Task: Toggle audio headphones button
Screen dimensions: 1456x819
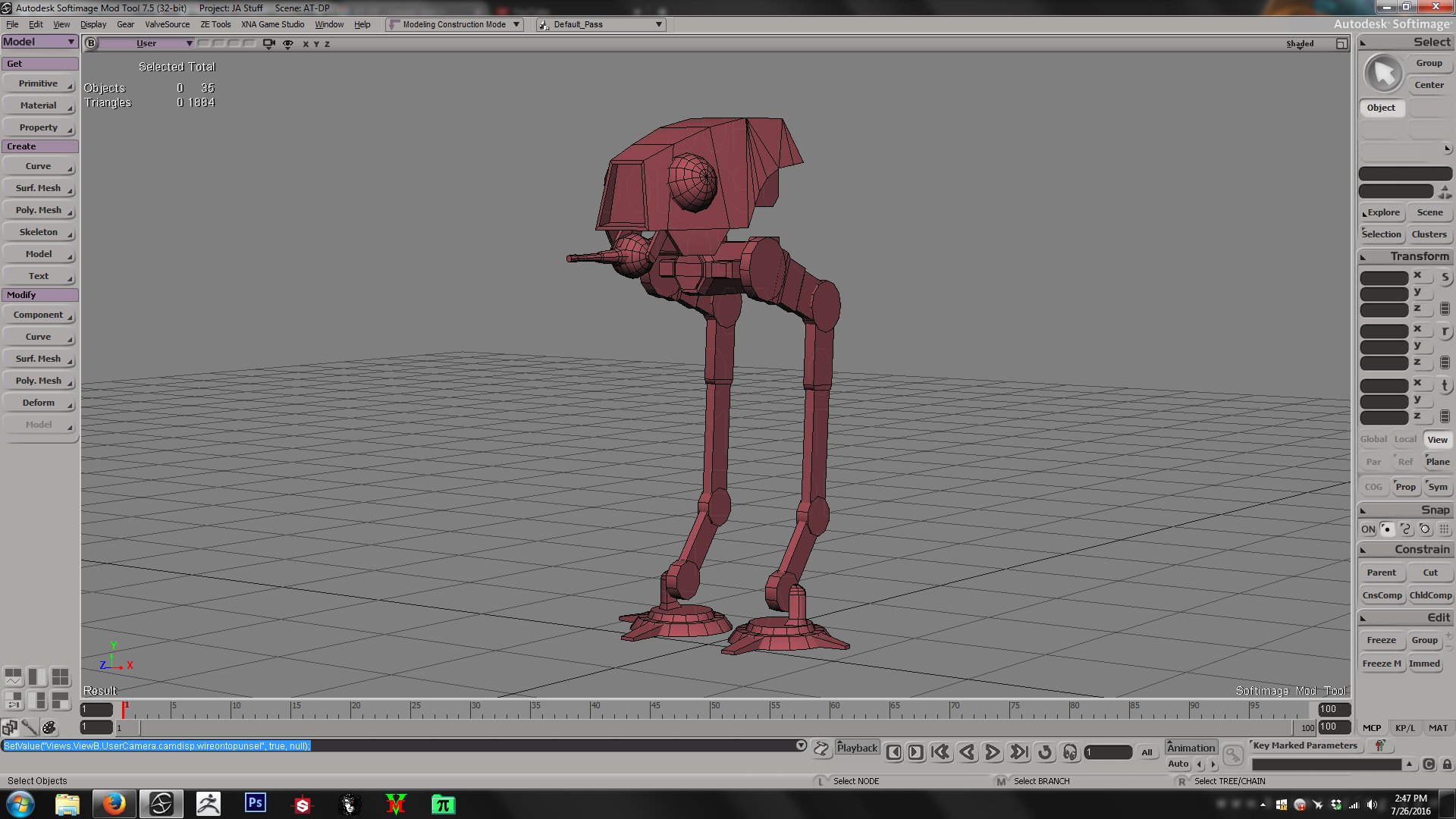Action: point(1070,752)
